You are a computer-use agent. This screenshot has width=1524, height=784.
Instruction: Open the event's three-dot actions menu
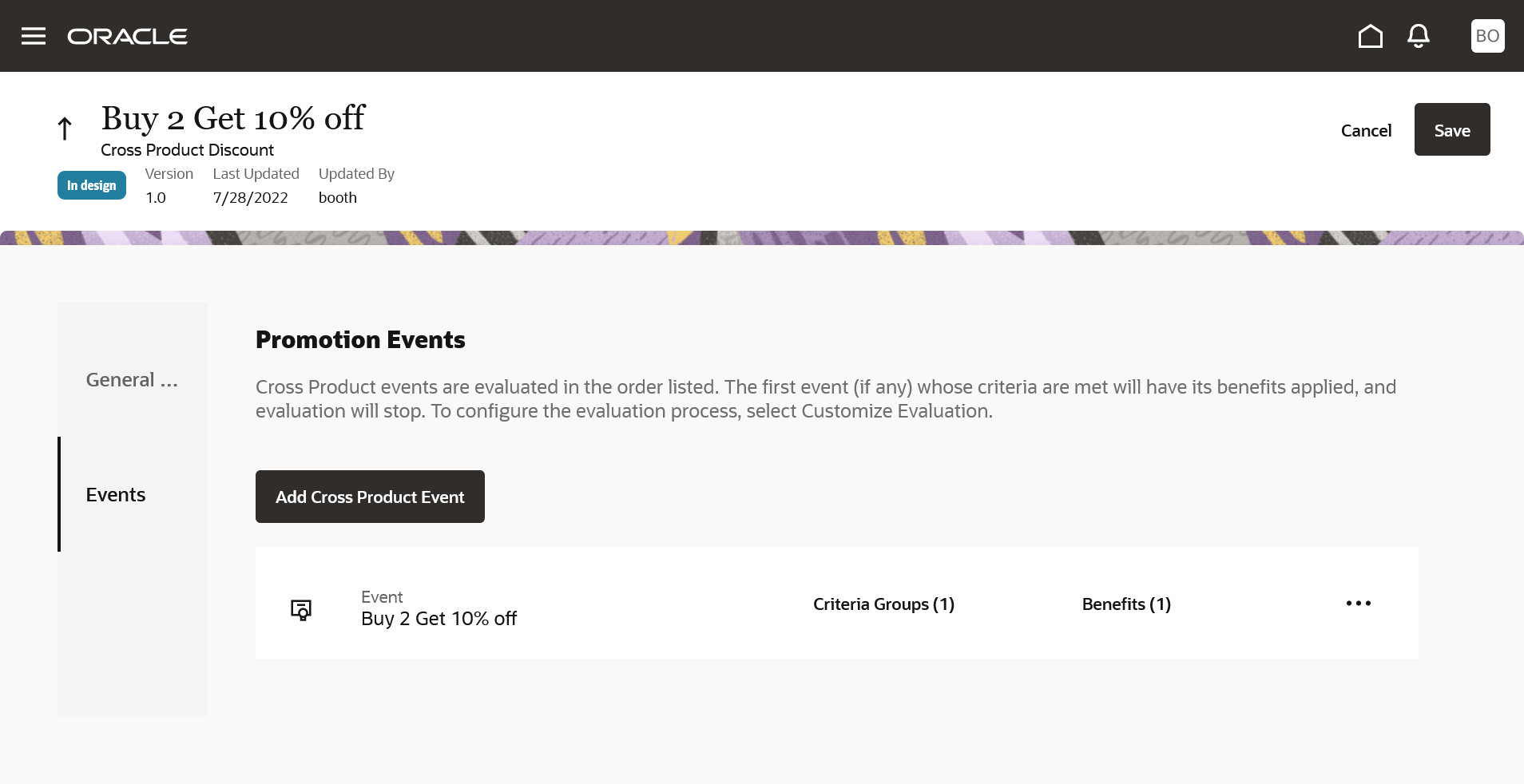[1358, 604]
